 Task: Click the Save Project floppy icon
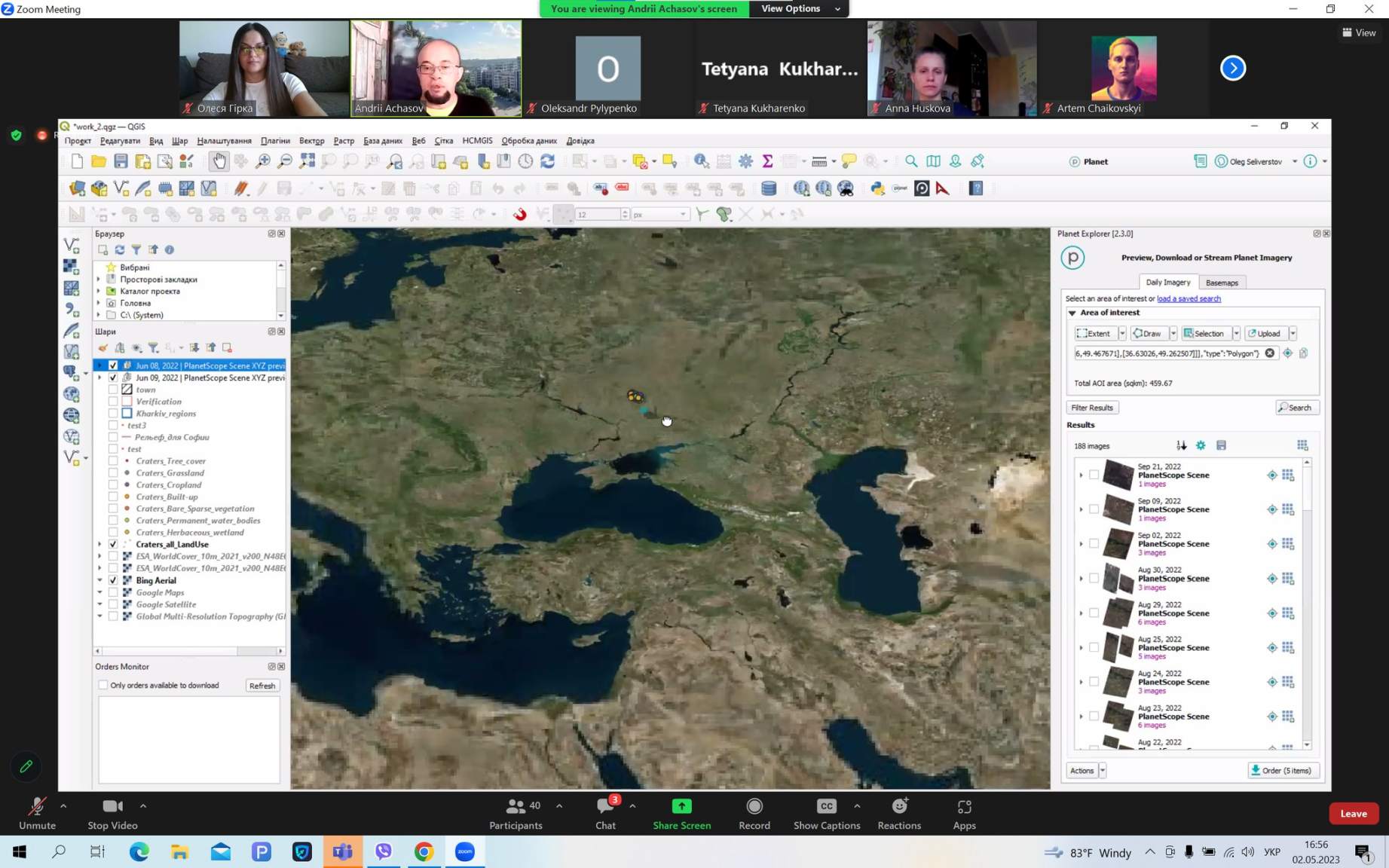[121, 161]
